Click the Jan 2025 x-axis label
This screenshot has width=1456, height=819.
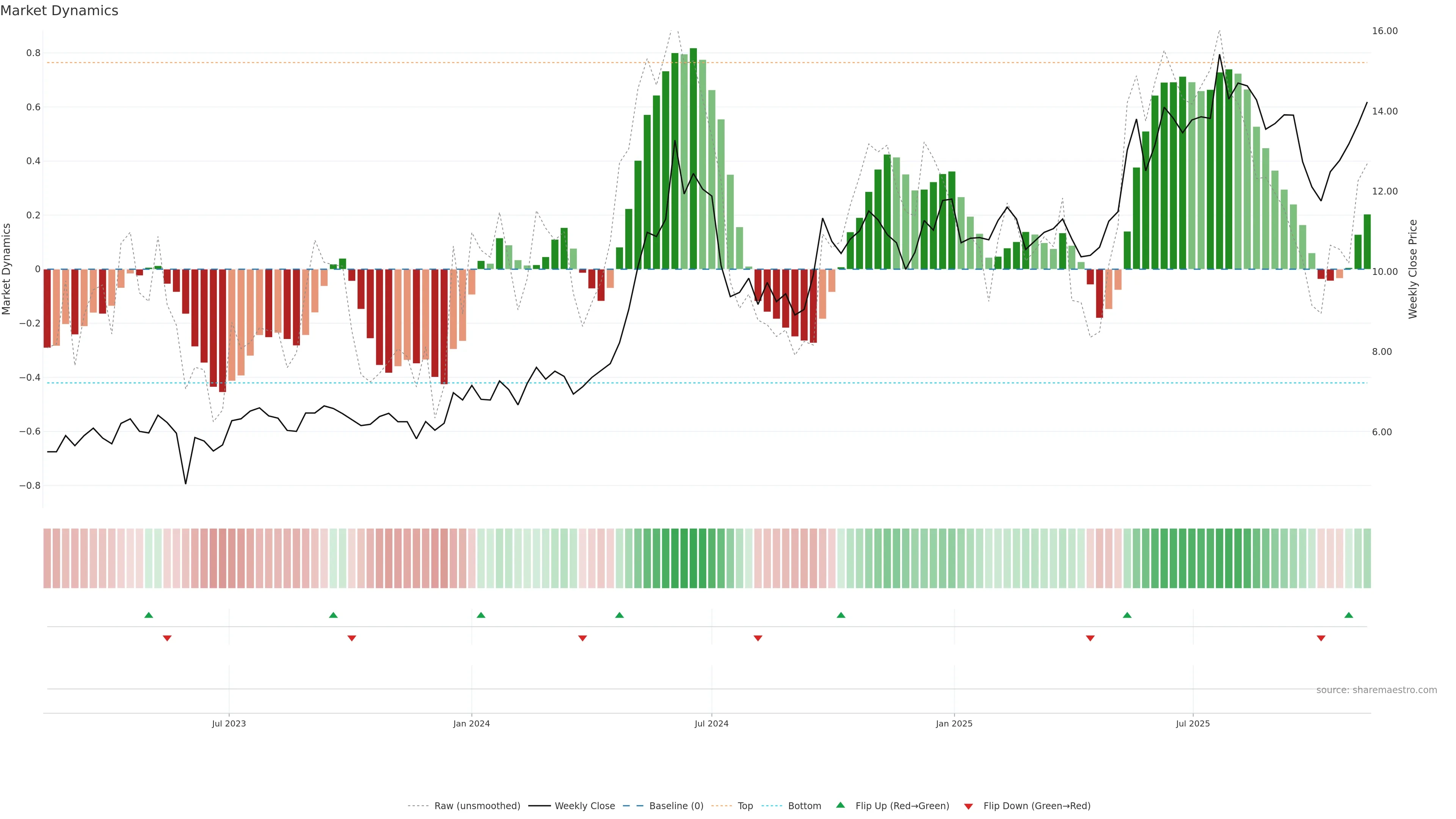pyautogui.click(x=954, y=723)
